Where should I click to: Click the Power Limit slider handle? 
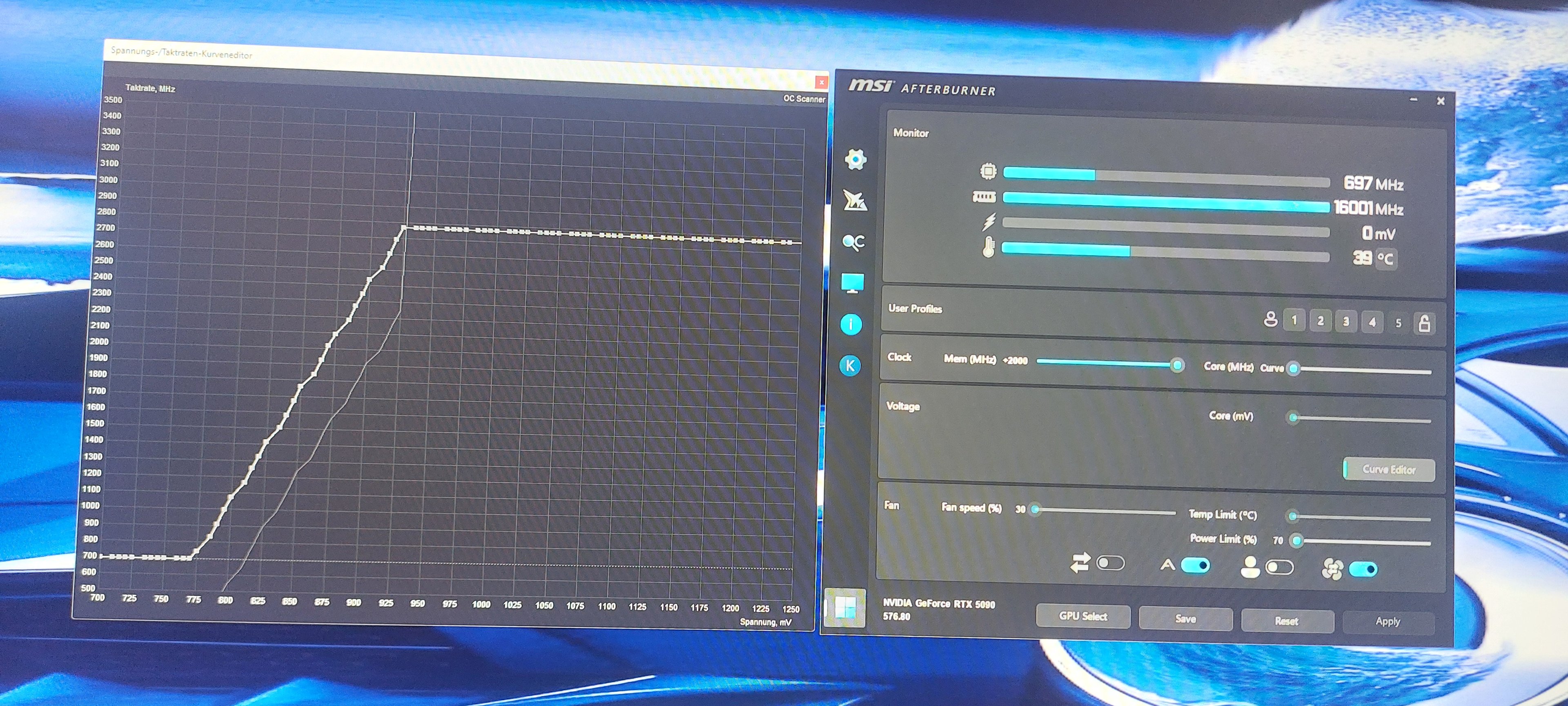[1296, 541]
